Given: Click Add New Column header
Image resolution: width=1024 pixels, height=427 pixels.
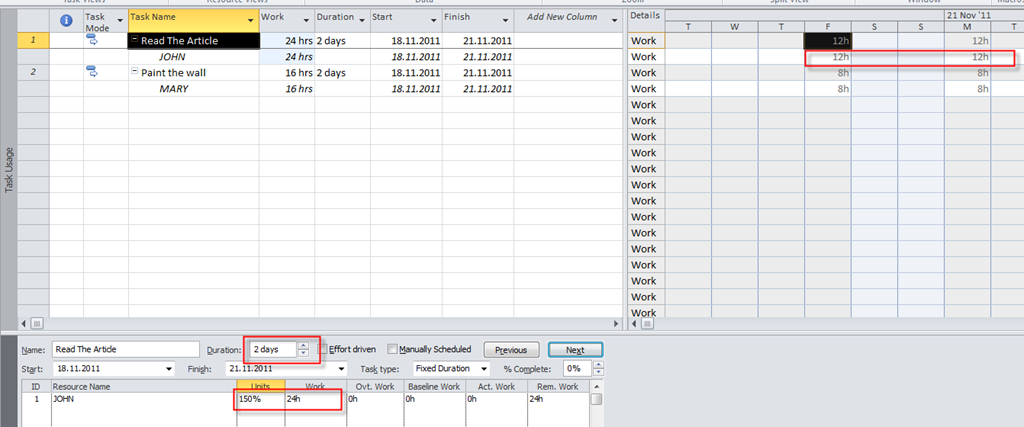Looking at the screenshot, I should point(561,18).
